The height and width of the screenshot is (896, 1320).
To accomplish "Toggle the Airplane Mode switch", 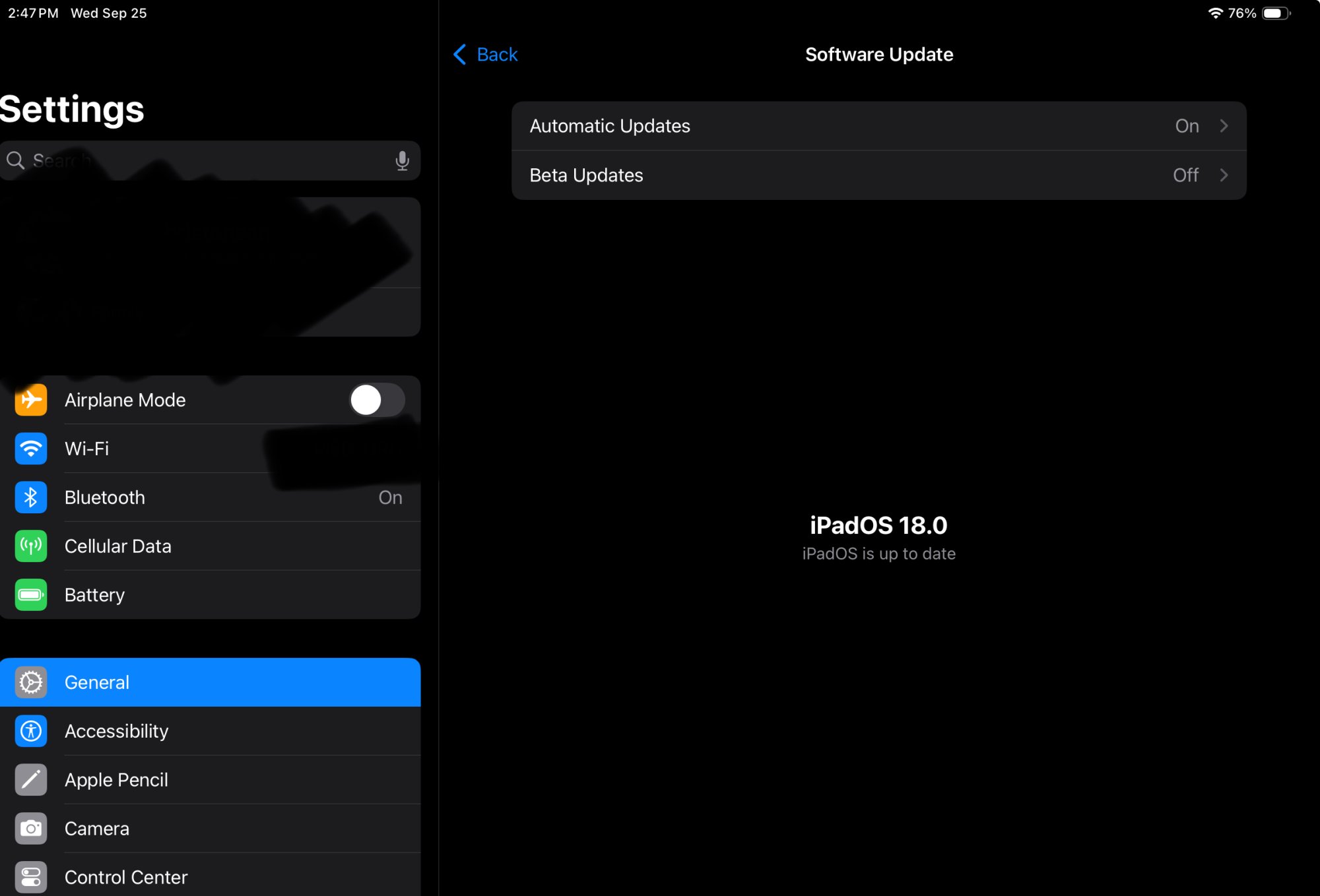I will tap(376, 400).
